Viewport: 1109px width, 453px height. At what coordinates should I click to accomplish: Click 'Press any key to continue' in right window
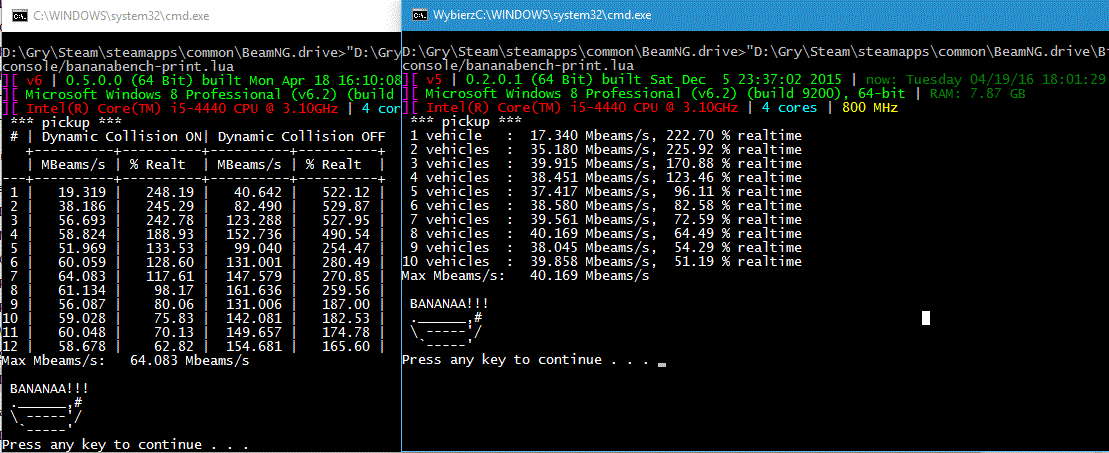pyautogui.click(x=500, y=360)
